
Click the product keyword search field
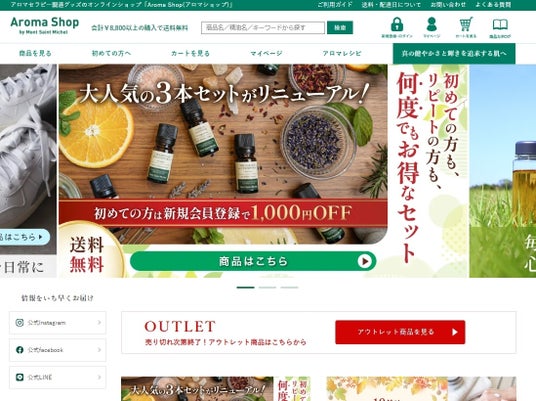click(263, 28)
